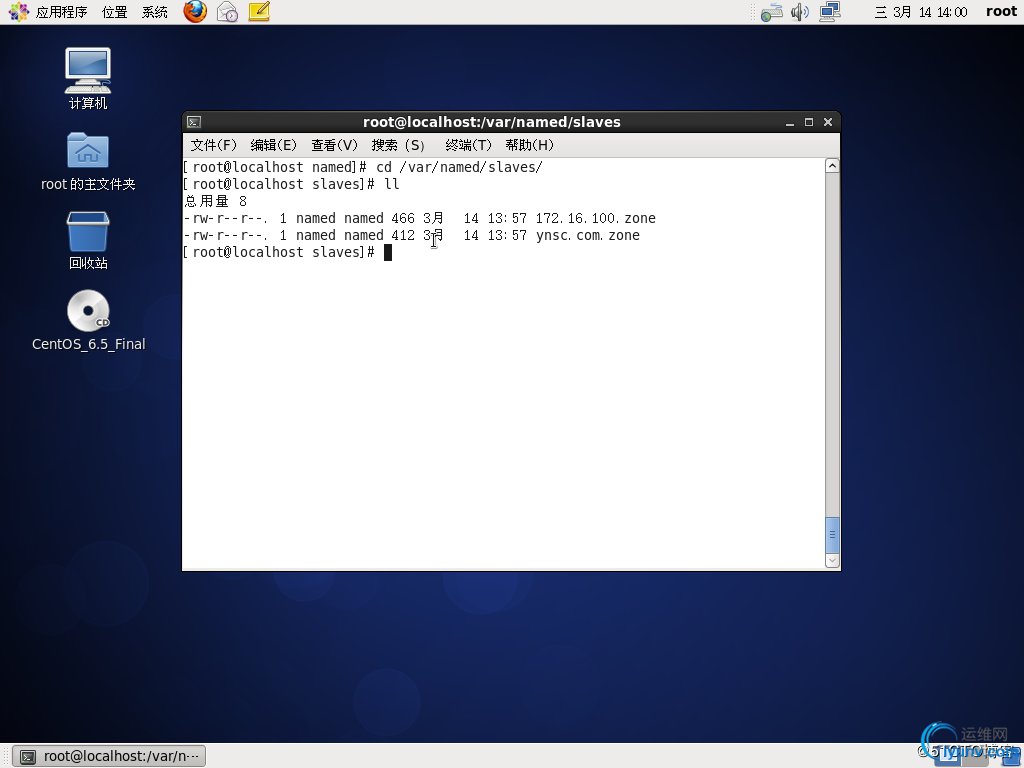This screenshot has width=1024, height=768.
Task: Click the '总用量 8' output line
Action: [216, 201]
